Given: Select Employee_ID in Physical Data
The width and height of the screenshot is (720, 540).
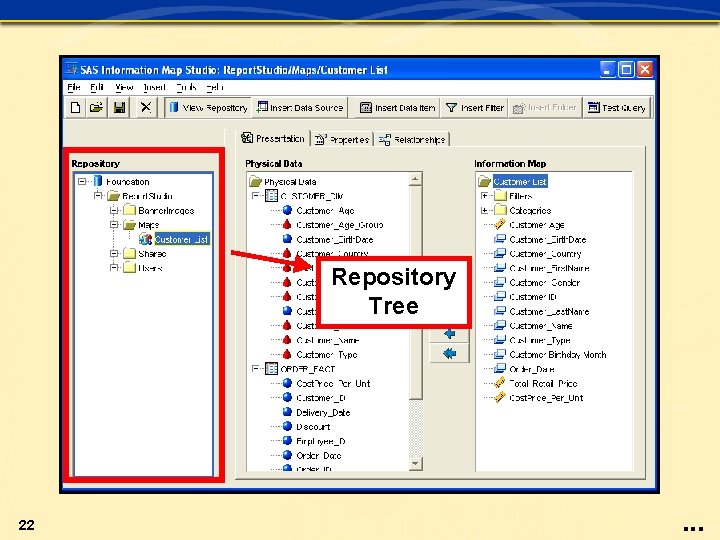Looking at the screenshot, I should (321, 441).
